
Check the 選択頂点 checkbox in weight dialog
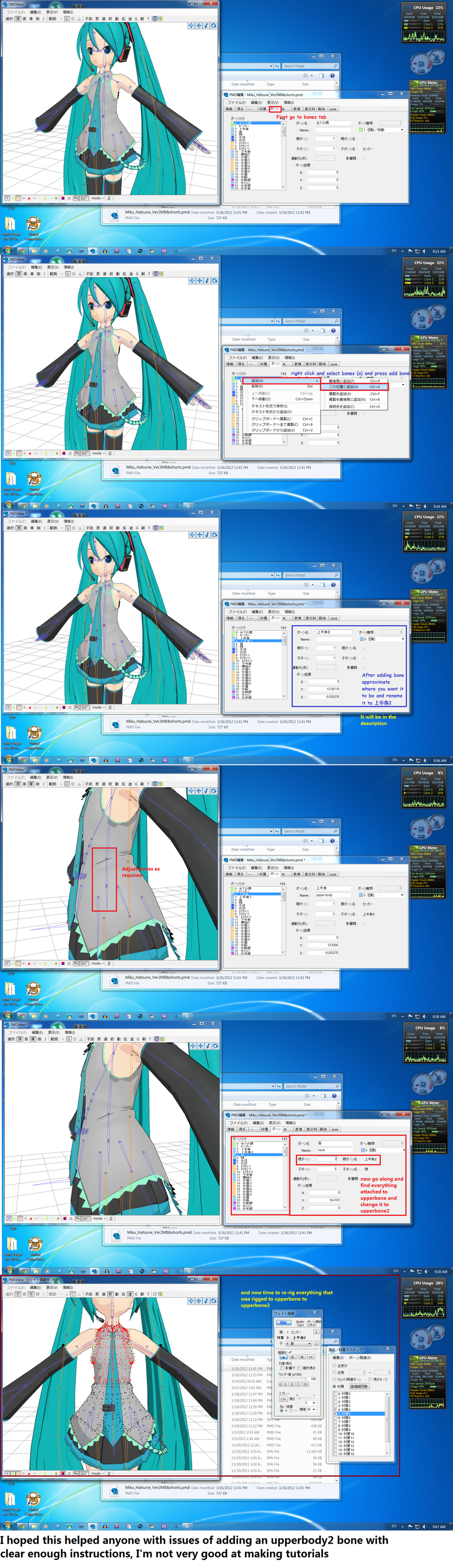pyautogui.click(x=300, y=1368)
